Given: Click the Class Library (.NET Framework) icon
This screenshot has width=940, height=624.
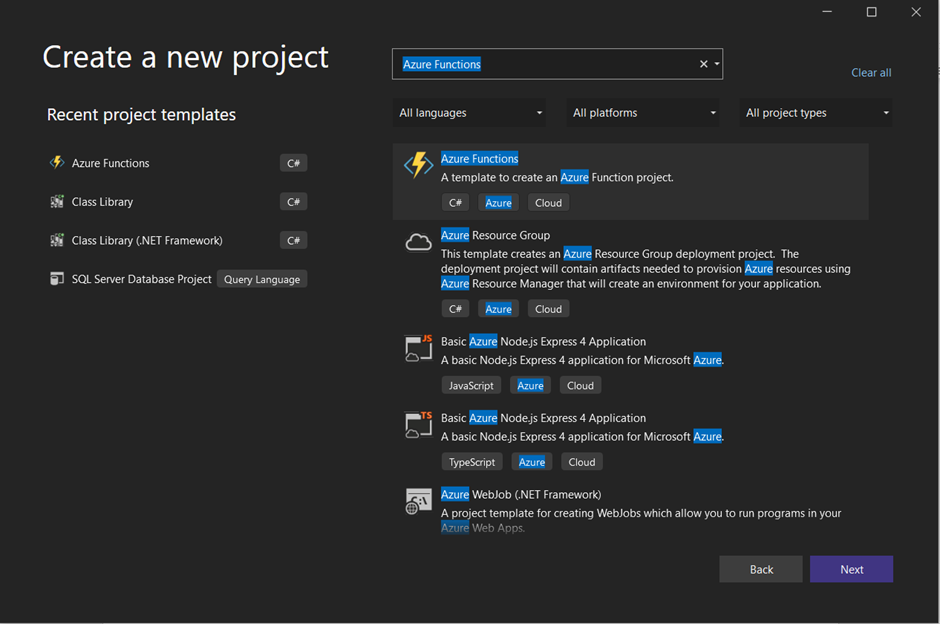Looking at the screenshot, I should pos(57,240).
